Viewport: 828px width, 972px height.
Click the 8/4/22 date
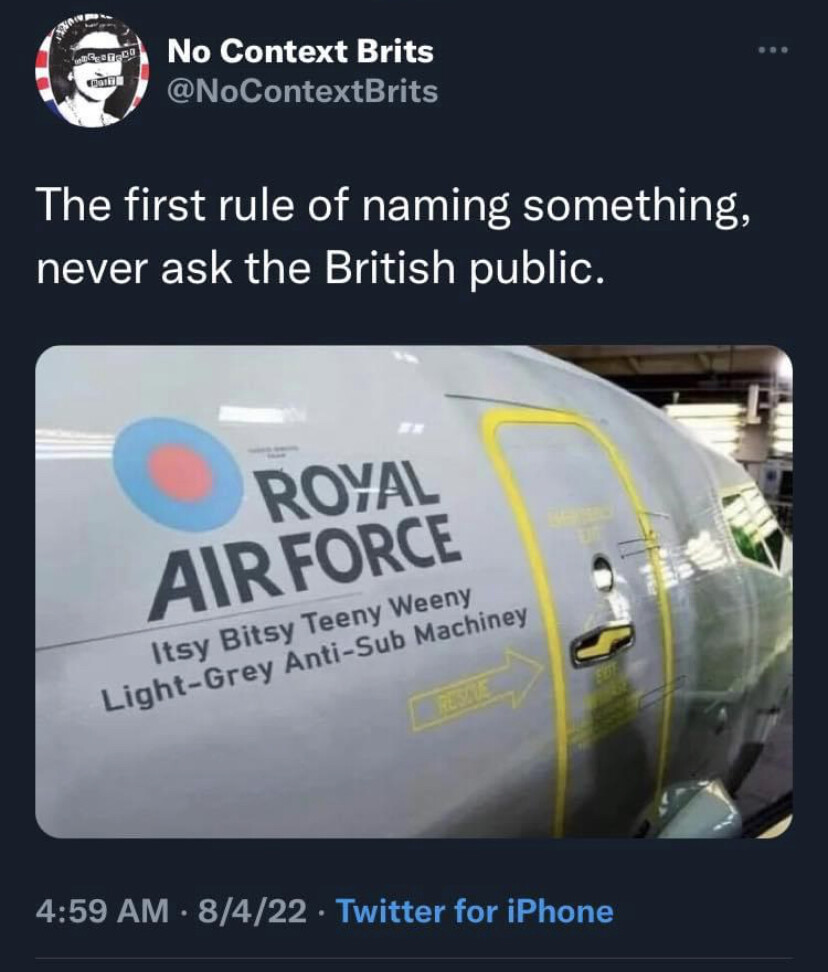[x=252, y=911]
